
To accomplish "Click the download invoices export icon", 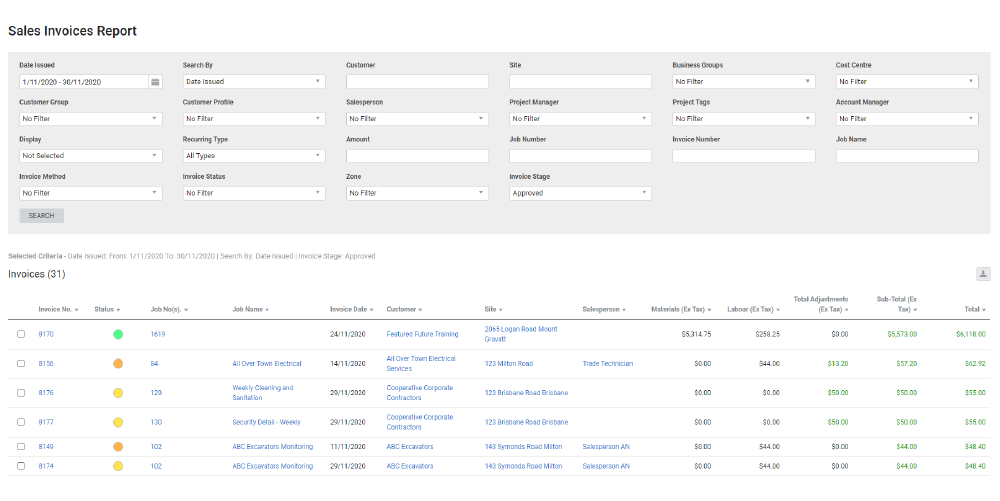I will coord(983,274).
